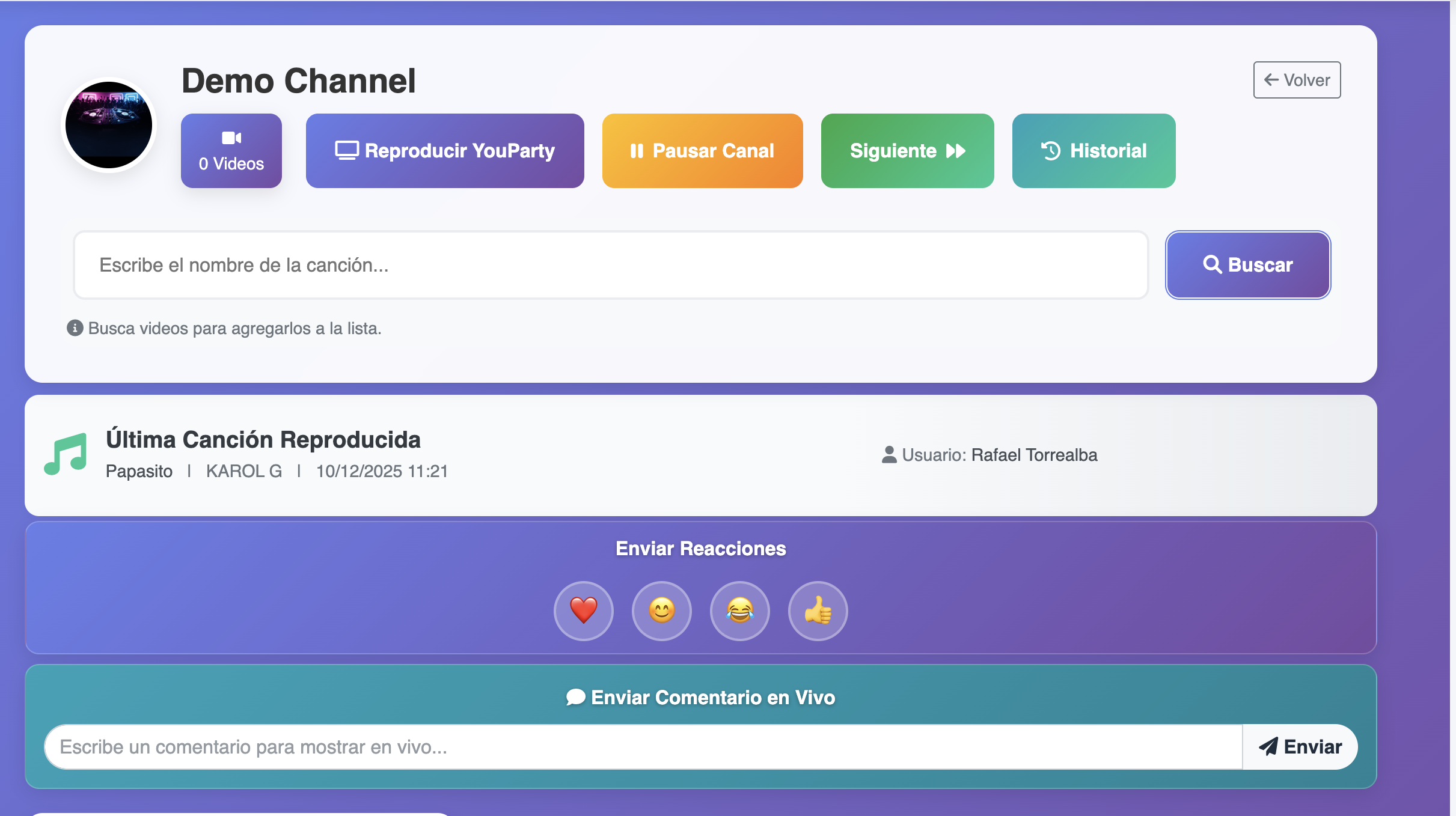Viewport: 1456px width, 816px height.
Task: Send the smiling face reaction
Action: (x=661, y=610)
